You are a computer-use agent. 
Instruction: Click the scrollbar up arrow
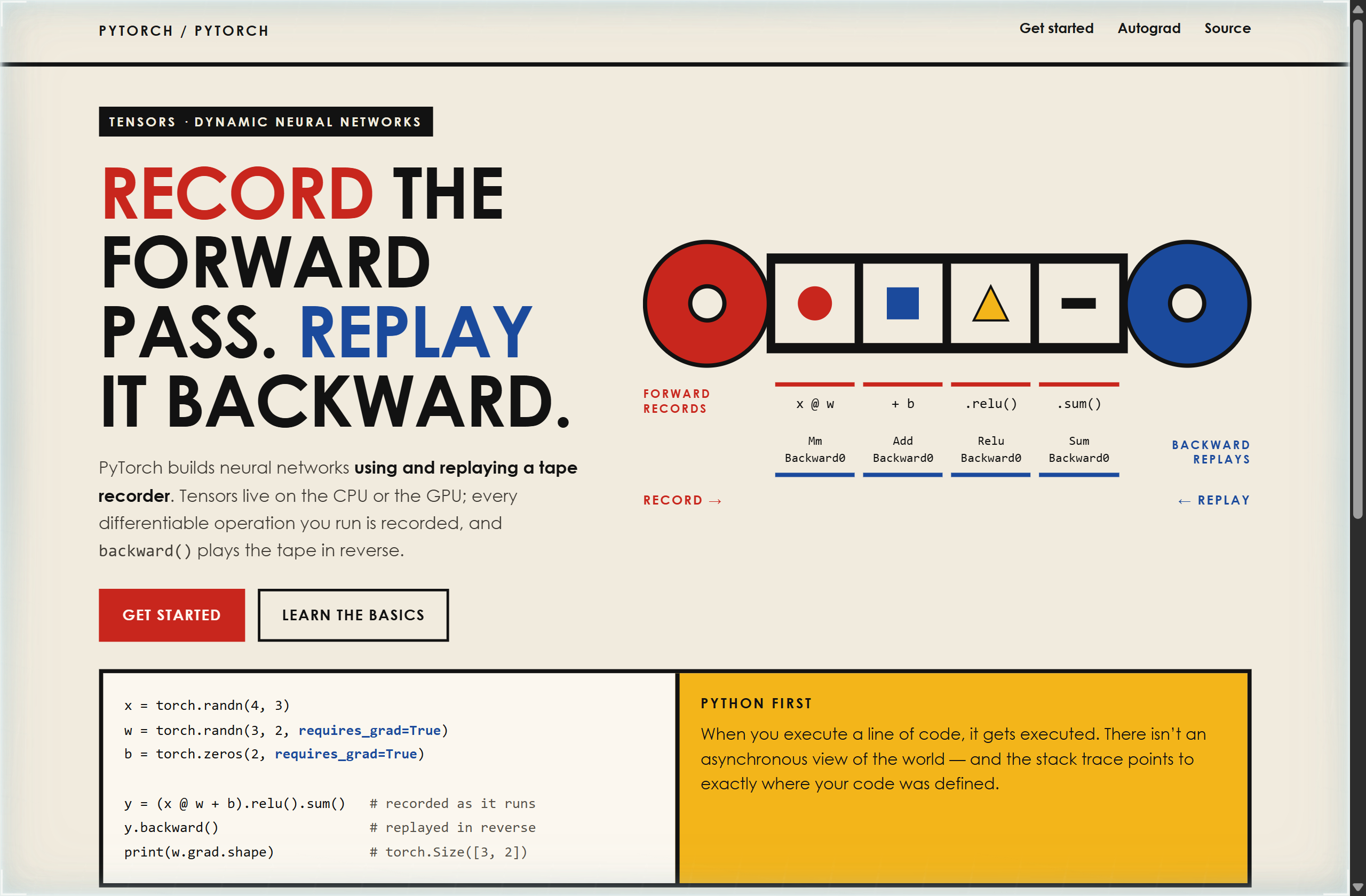point(1357,9)
